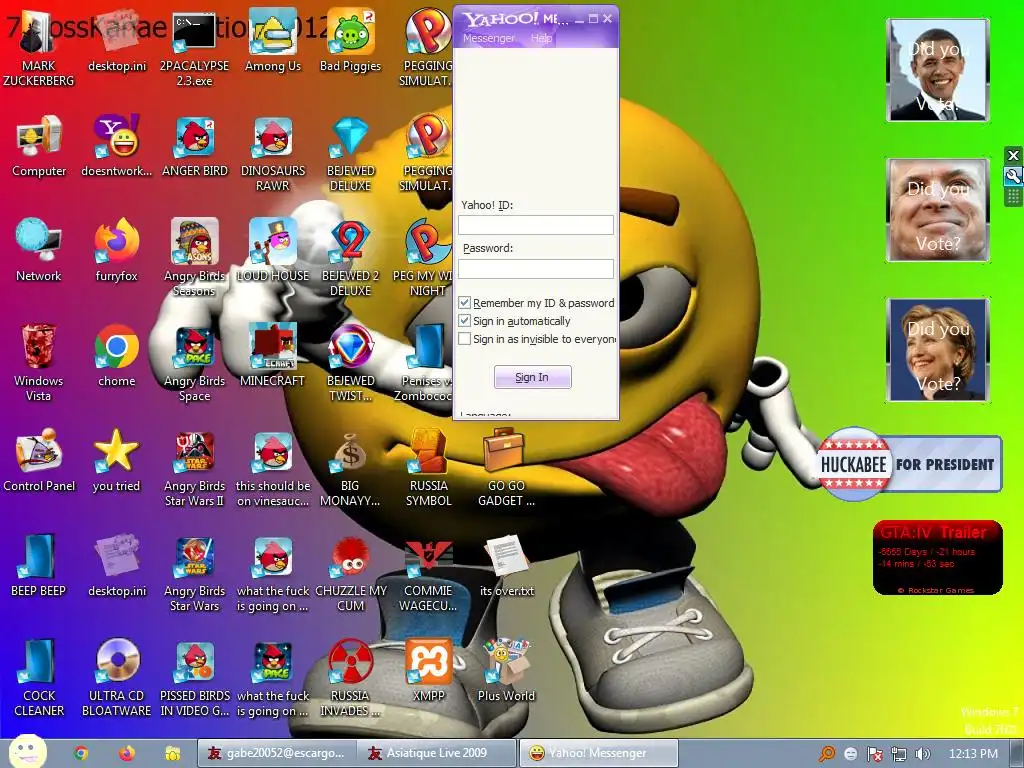Click the Hillary Did you Vote gadget
1024x768 pixels.
click(938, 350)
